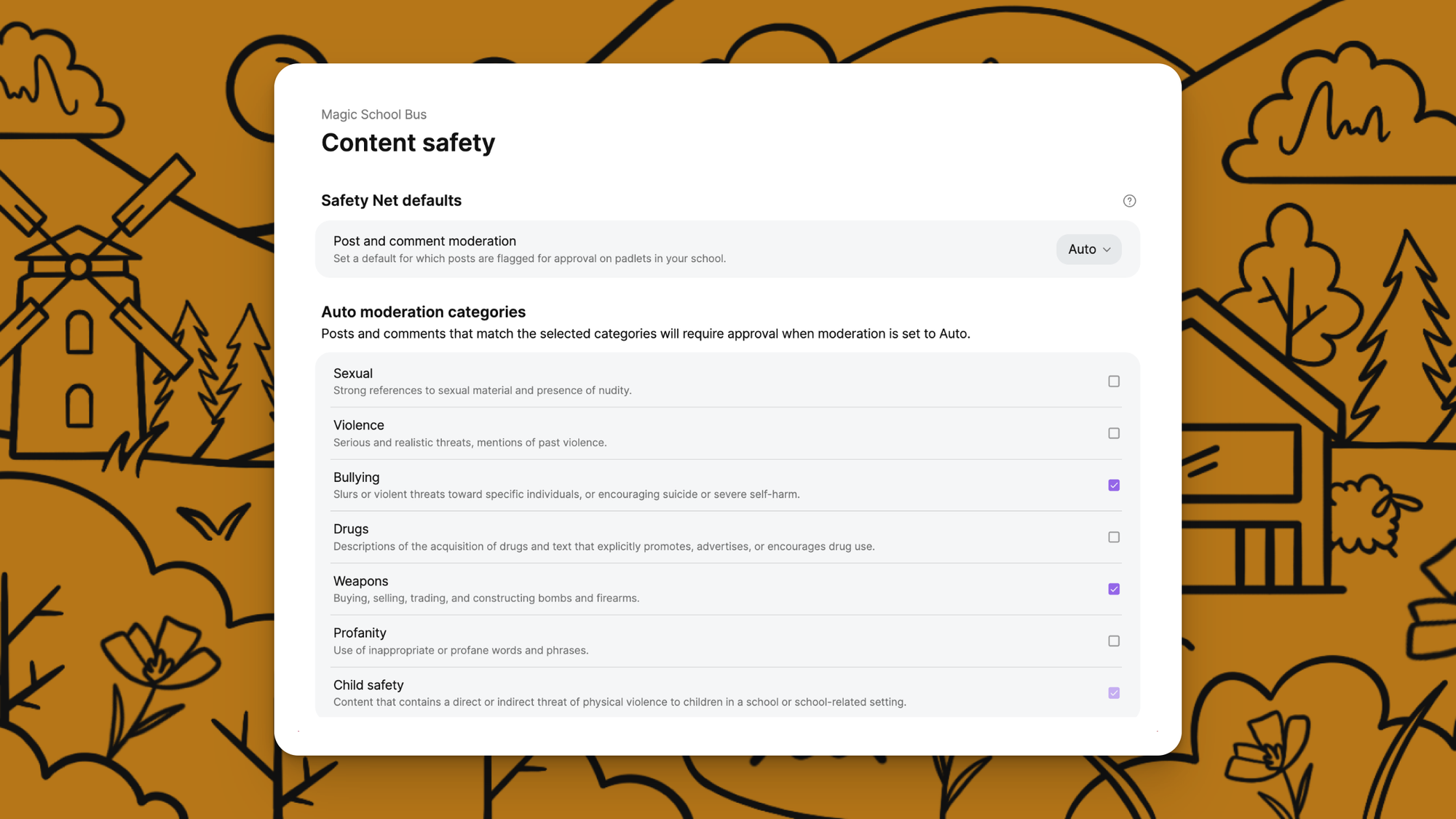Click the Child safety description text
The height and width of the screenshot is (819, 1456).
[x=620, y=702]
